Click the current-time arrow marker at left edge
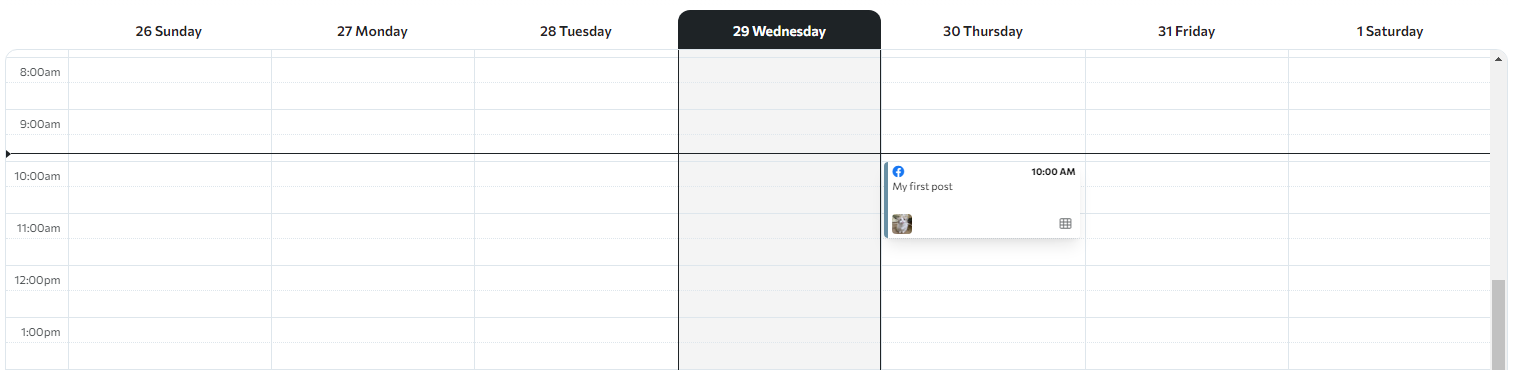This screenshot has width=1515, height=370. [8, 154]
